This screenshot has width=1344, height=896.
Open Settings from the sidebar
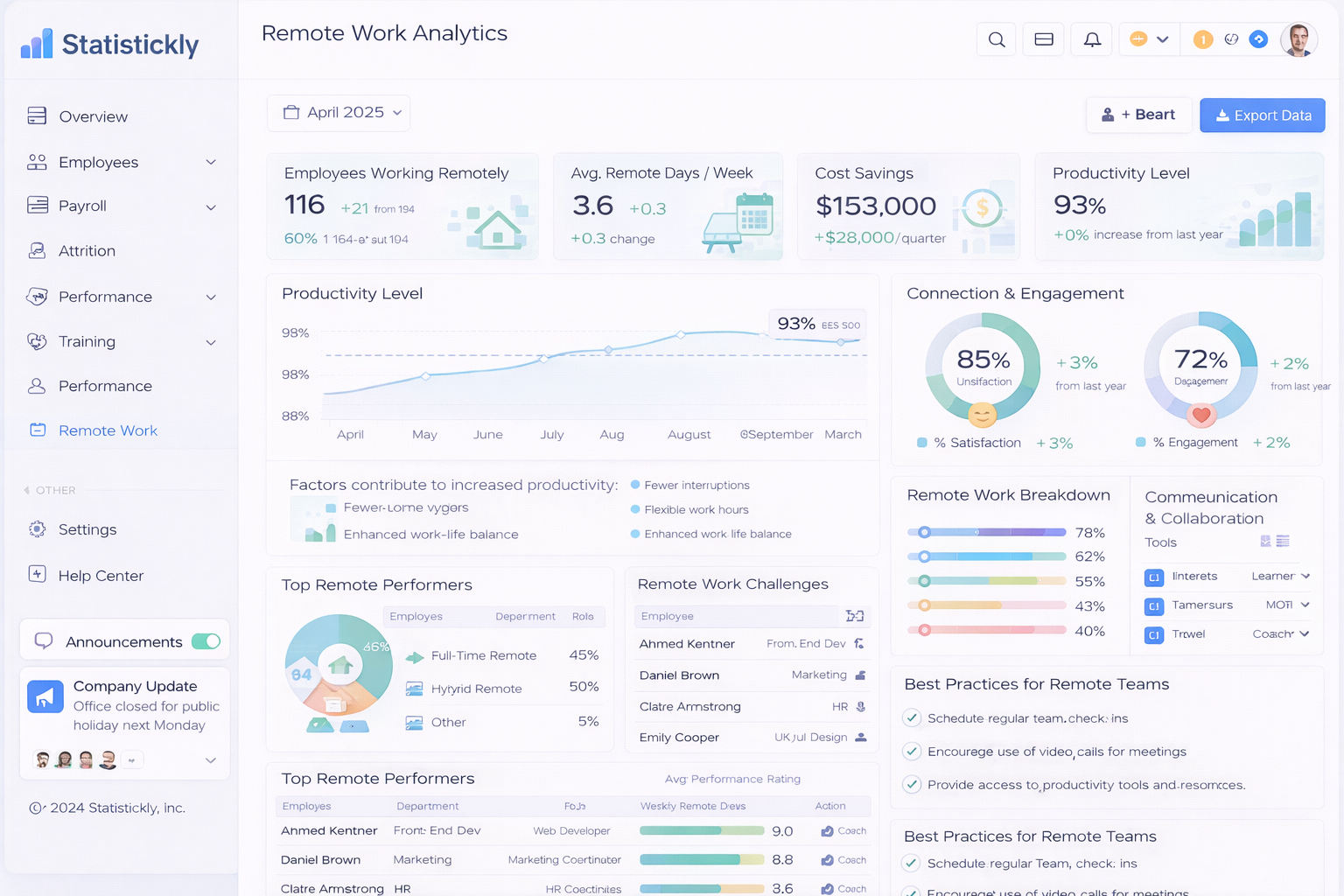click(x=87, y=529)
